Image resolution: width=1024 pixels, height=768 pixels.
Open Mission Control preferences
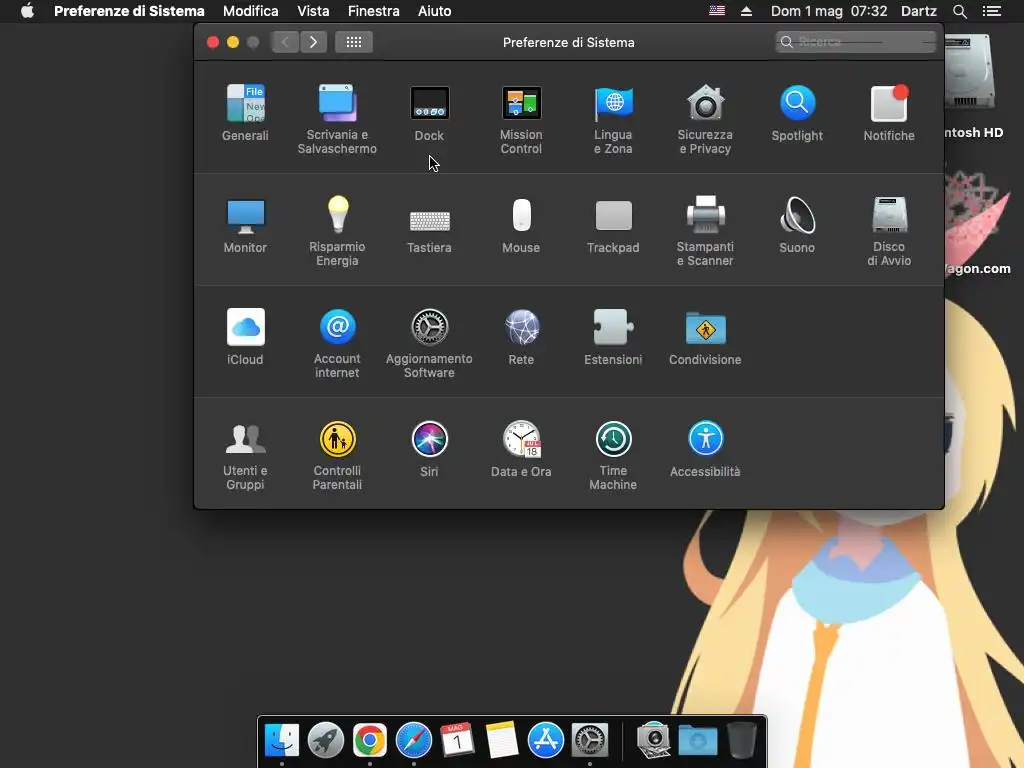click(x=521, y=119)
